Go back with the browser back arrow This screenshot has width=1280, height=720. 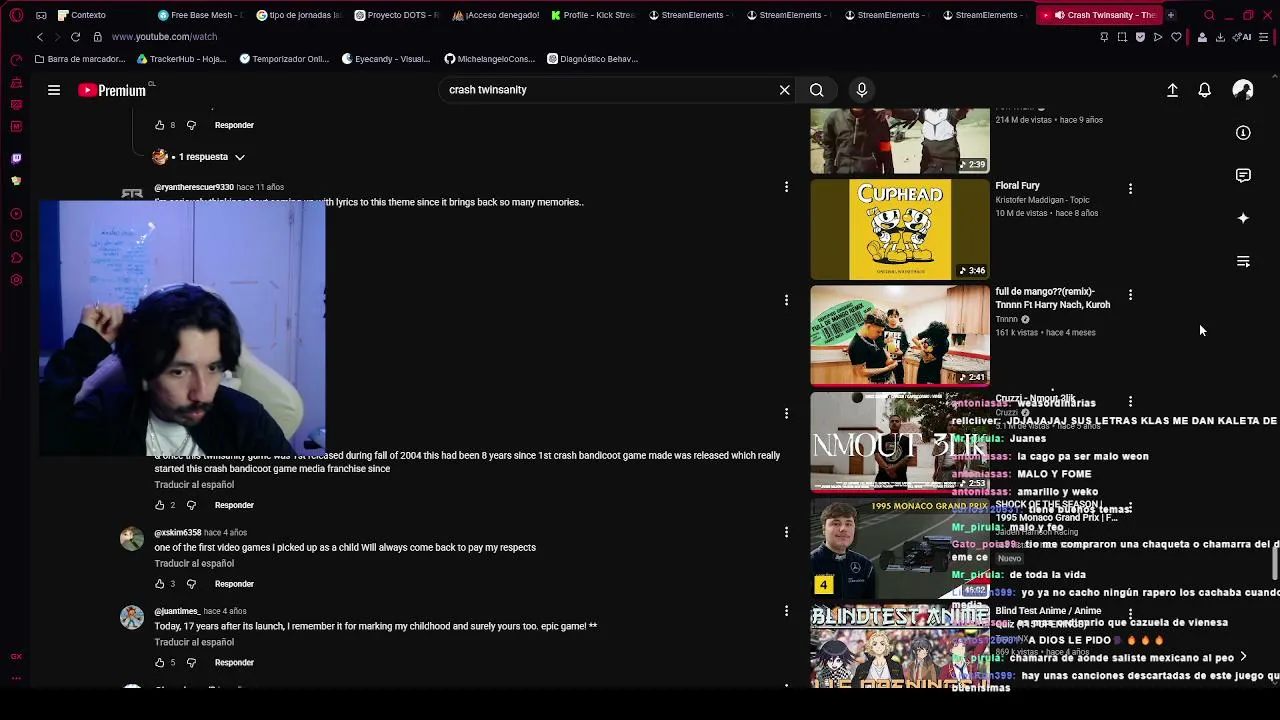tap(40, 37)
